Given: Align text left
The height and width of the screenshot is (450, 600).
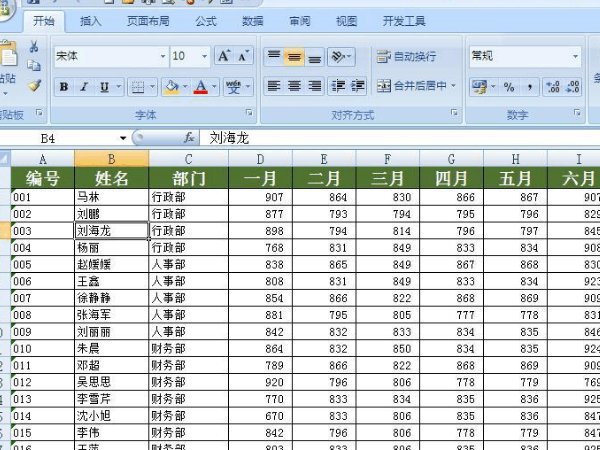Looking at the screenshot, I should [274, 86].
